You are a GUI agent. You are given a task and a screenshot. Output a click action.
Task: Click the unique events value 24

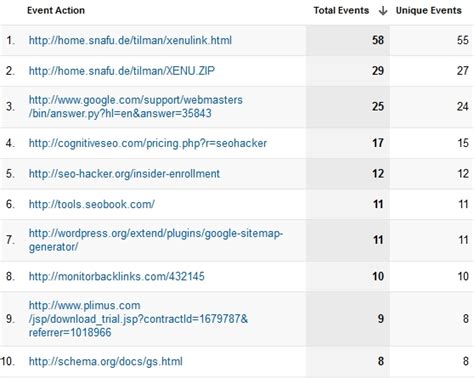tap(463, 107)
